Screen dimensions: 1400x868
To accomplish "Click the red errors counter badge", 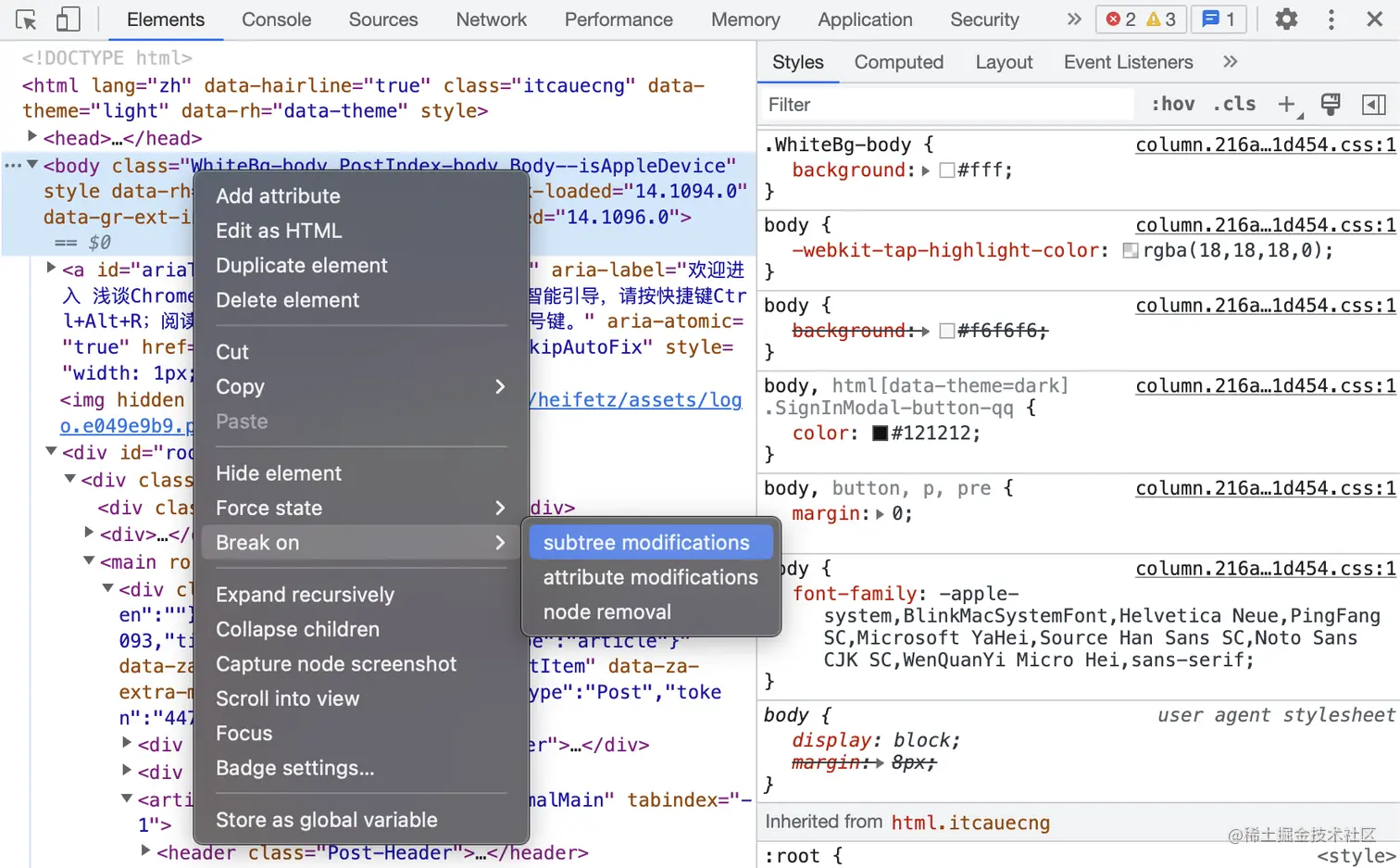I will (x=1121, y=19).
